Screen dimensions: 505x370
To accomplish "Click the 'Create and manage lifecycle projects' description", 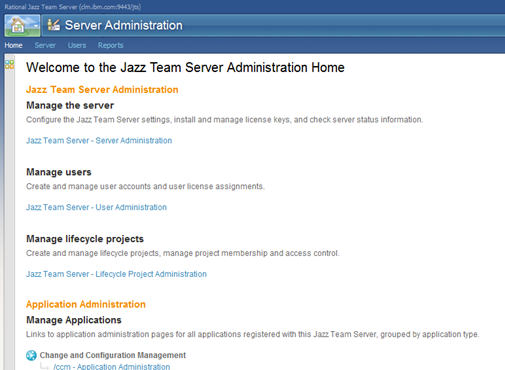I will [183, 253].
